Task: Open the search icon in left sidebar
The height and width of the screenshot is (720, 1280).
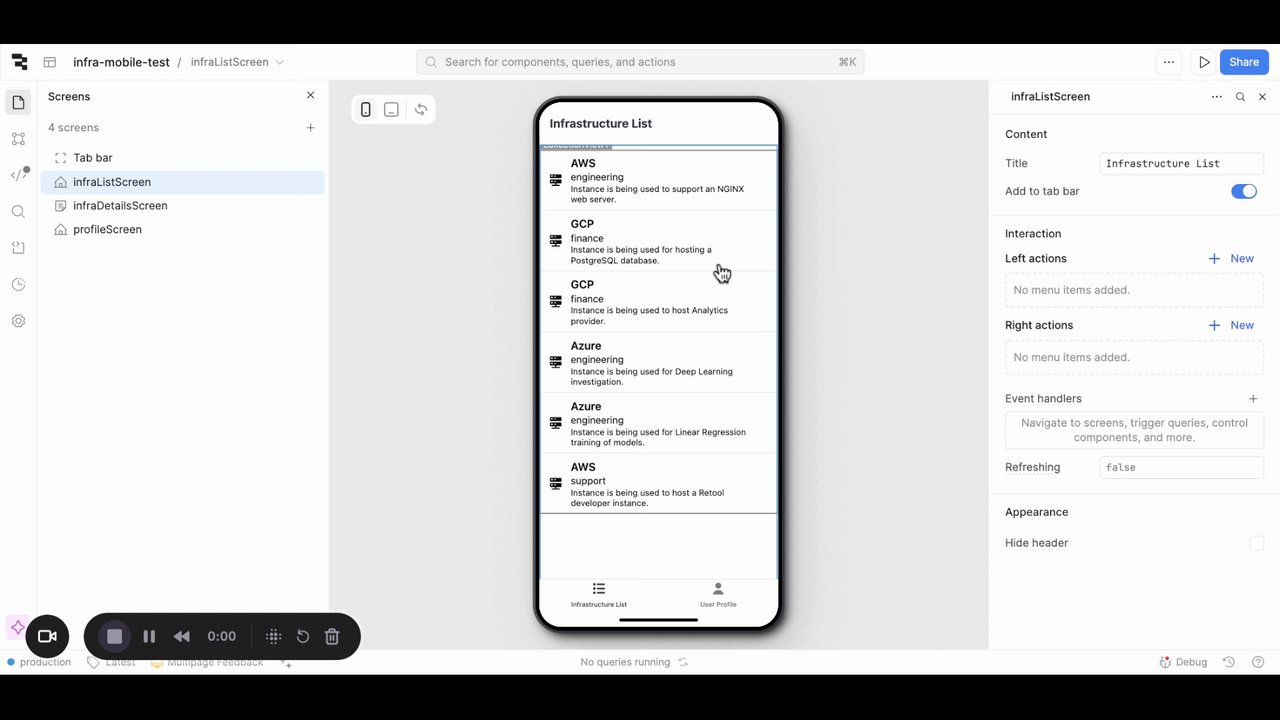Action: (x=18, y=211)
